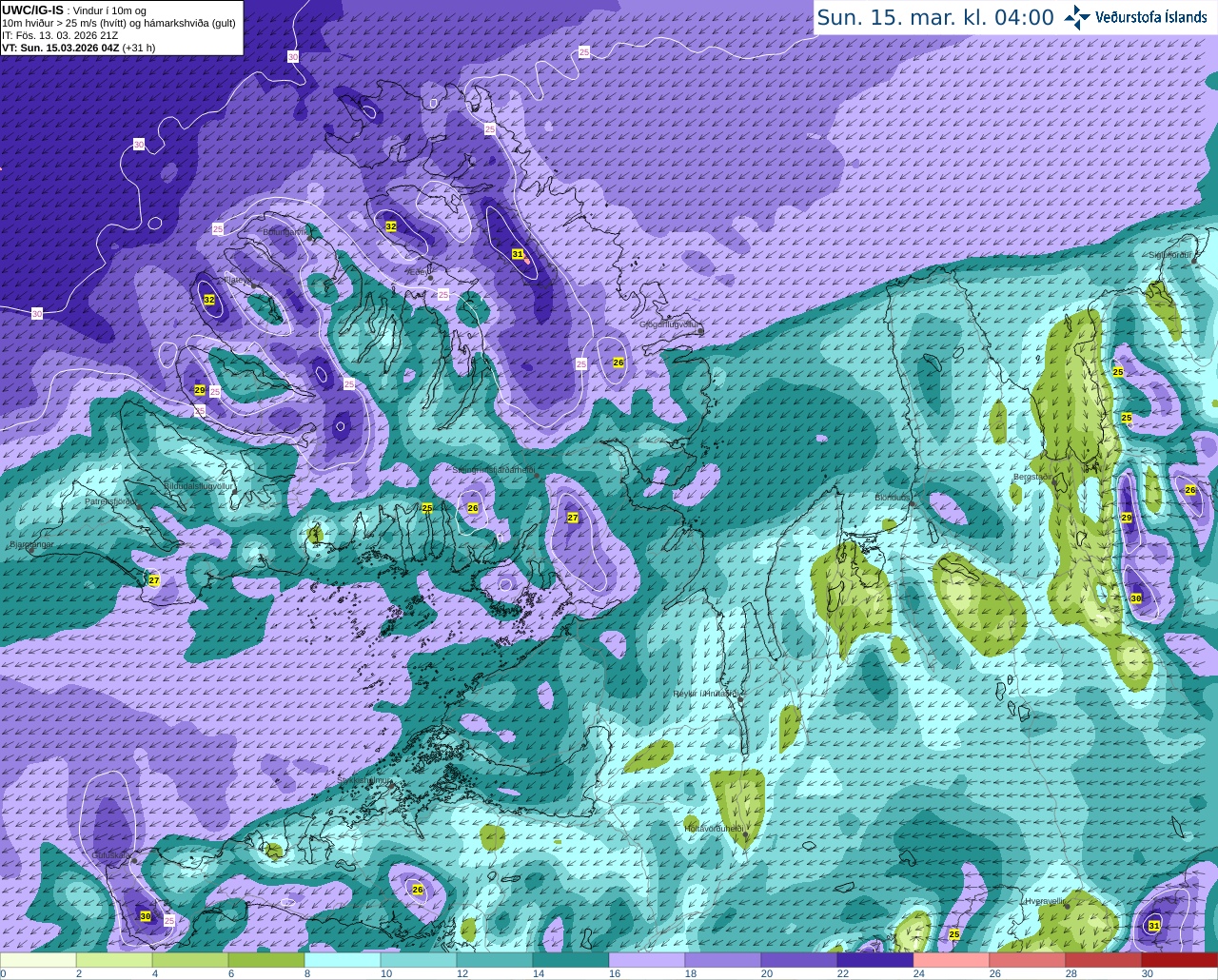The height and width of the screenshot is (980, 1218).
Task: Click the yellow 31 gust label east of Hveravellir
Action: (x=1154, y=926)
